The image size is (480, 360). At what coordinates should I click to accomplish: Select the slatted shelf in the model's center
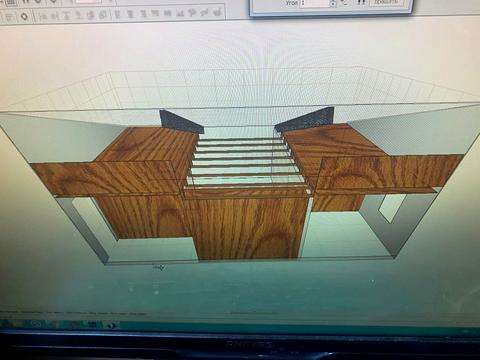tap(245, 163)
